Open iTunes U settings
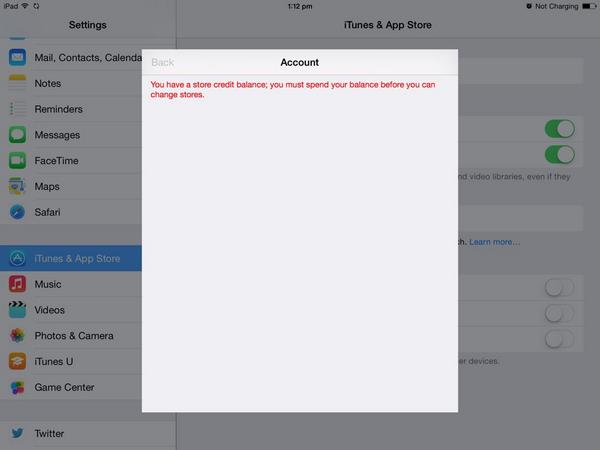This screenshot has height=450, width=600. tap(71, 361)
